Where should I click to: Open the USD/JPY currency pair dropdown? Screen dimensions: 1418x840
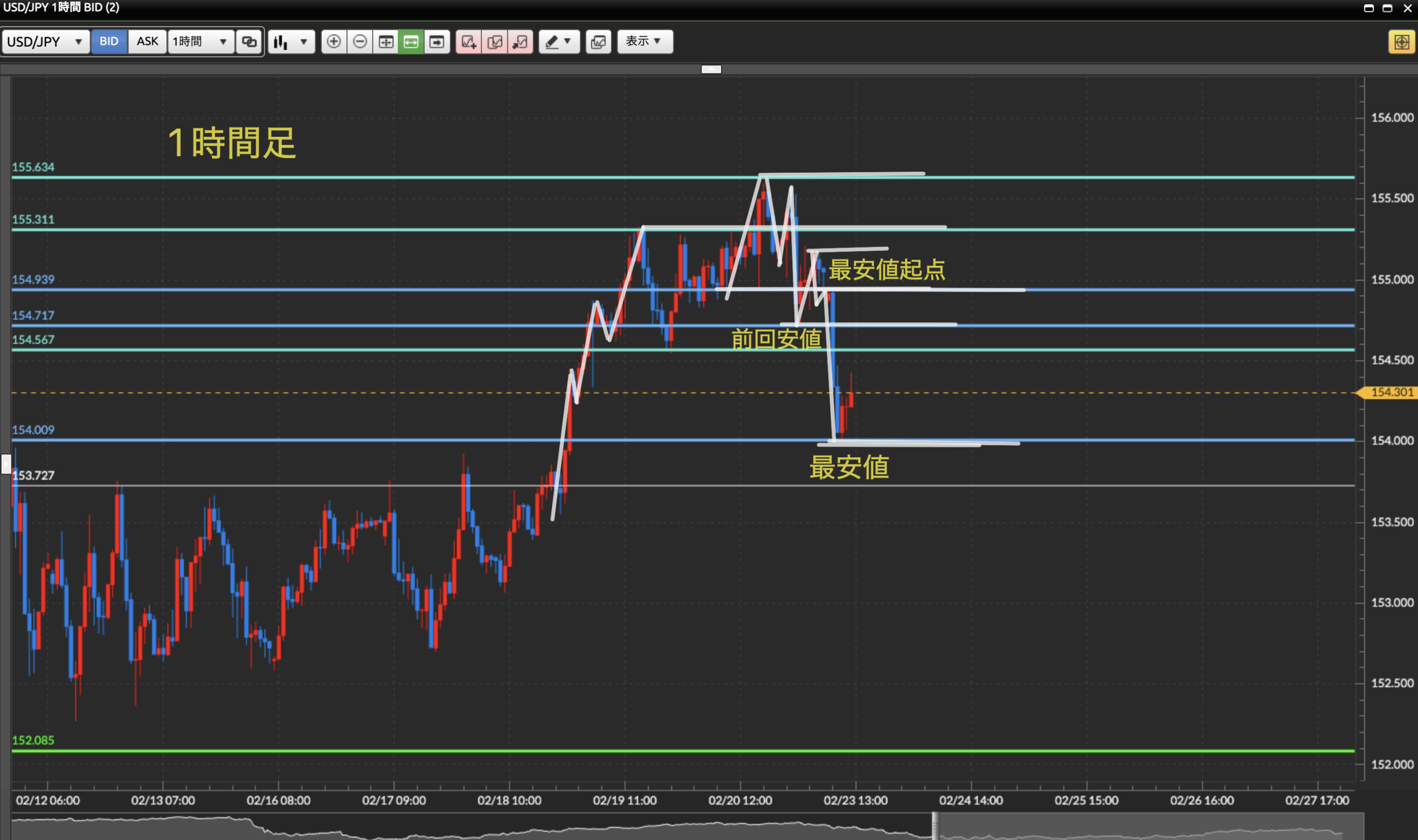45,42
